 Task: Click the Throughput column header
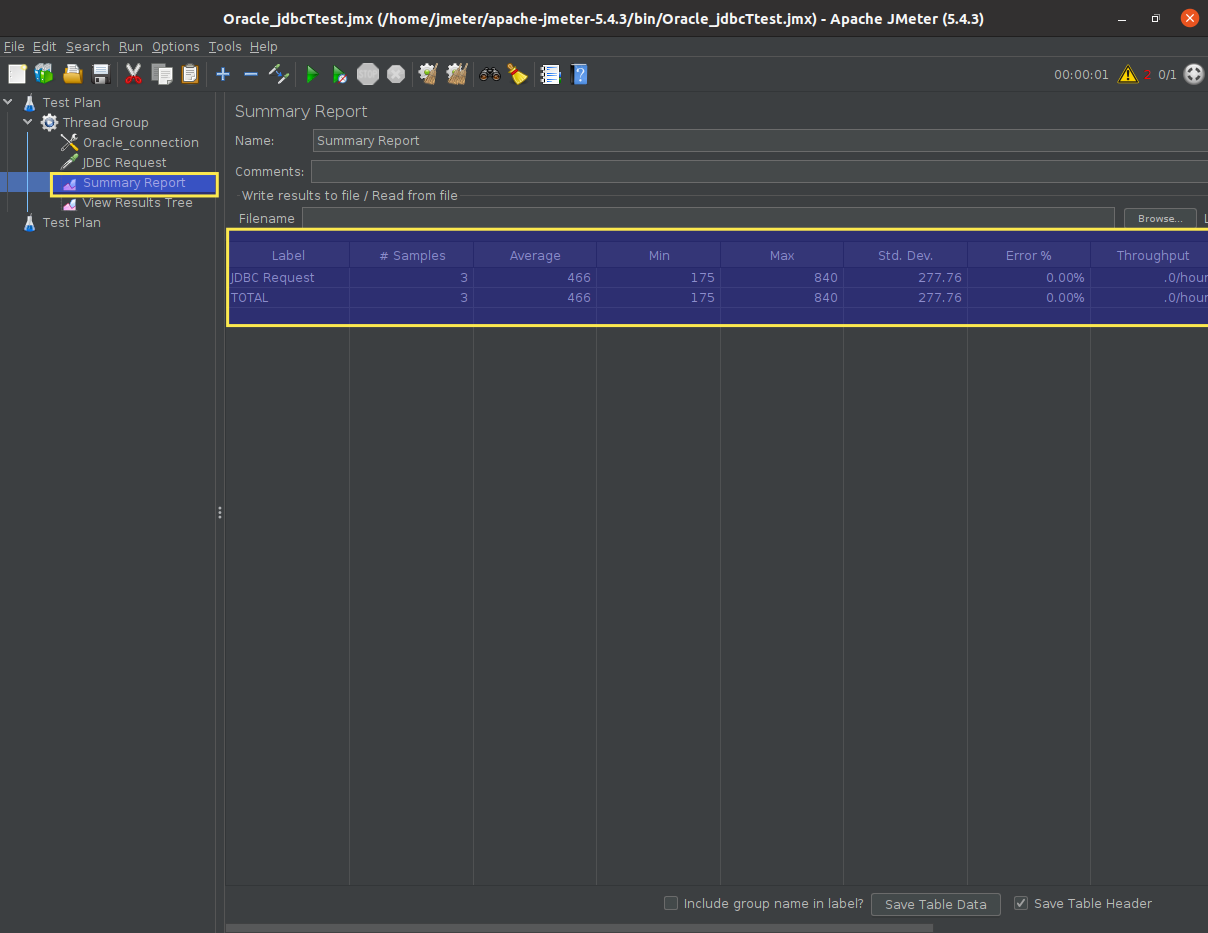coord(1150,255)
